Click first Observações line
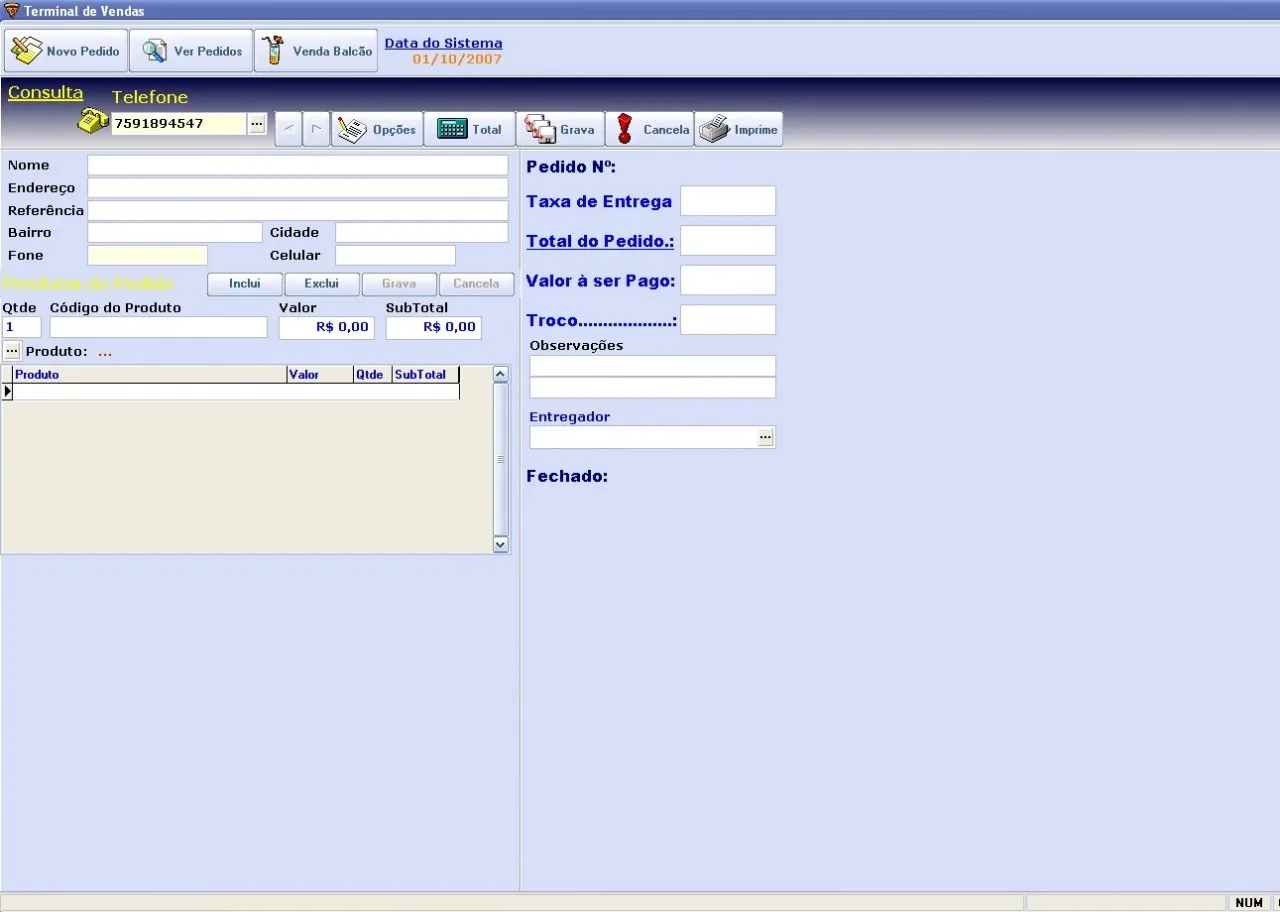1280x912 pixels. click(653, 366)
